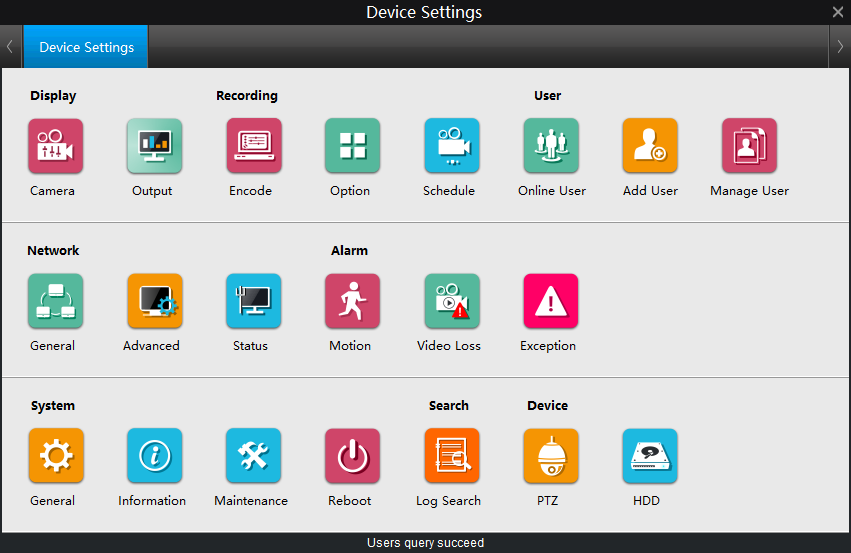
Task: Open Encode recording settings
Action: coord(253,146)
